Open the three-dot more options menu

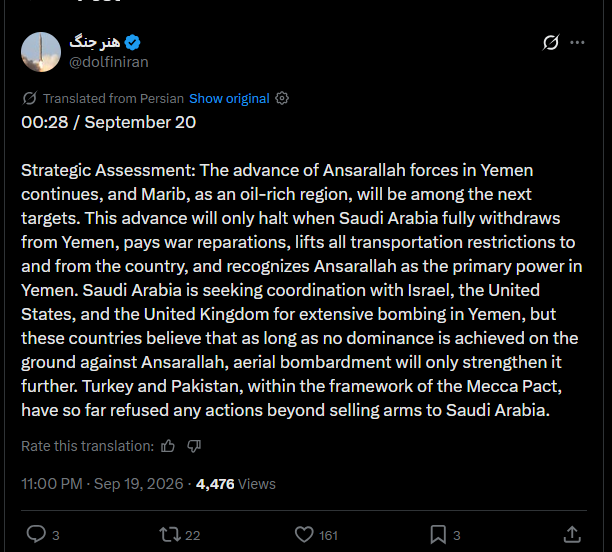(x=577, y=43)
